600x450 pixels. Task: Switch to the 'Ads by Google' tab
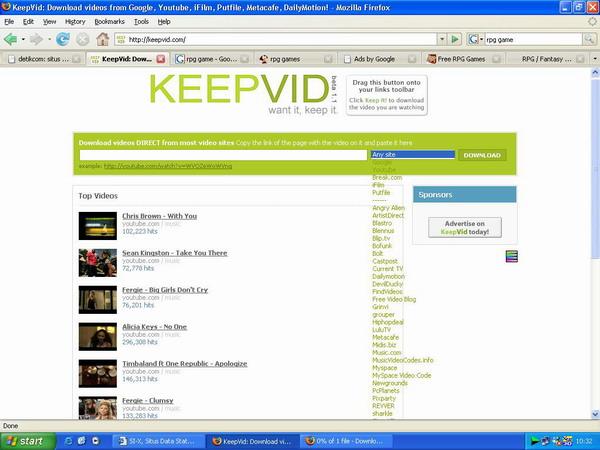[380, 59]
